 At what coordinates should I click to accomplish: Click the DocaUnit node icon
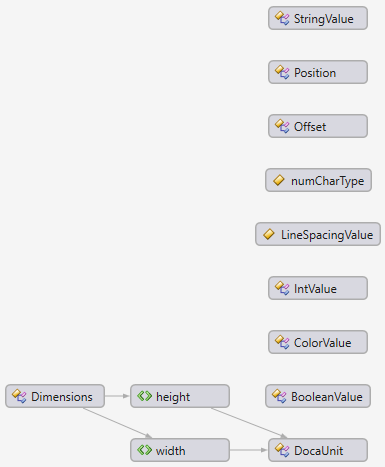(282, 450)
